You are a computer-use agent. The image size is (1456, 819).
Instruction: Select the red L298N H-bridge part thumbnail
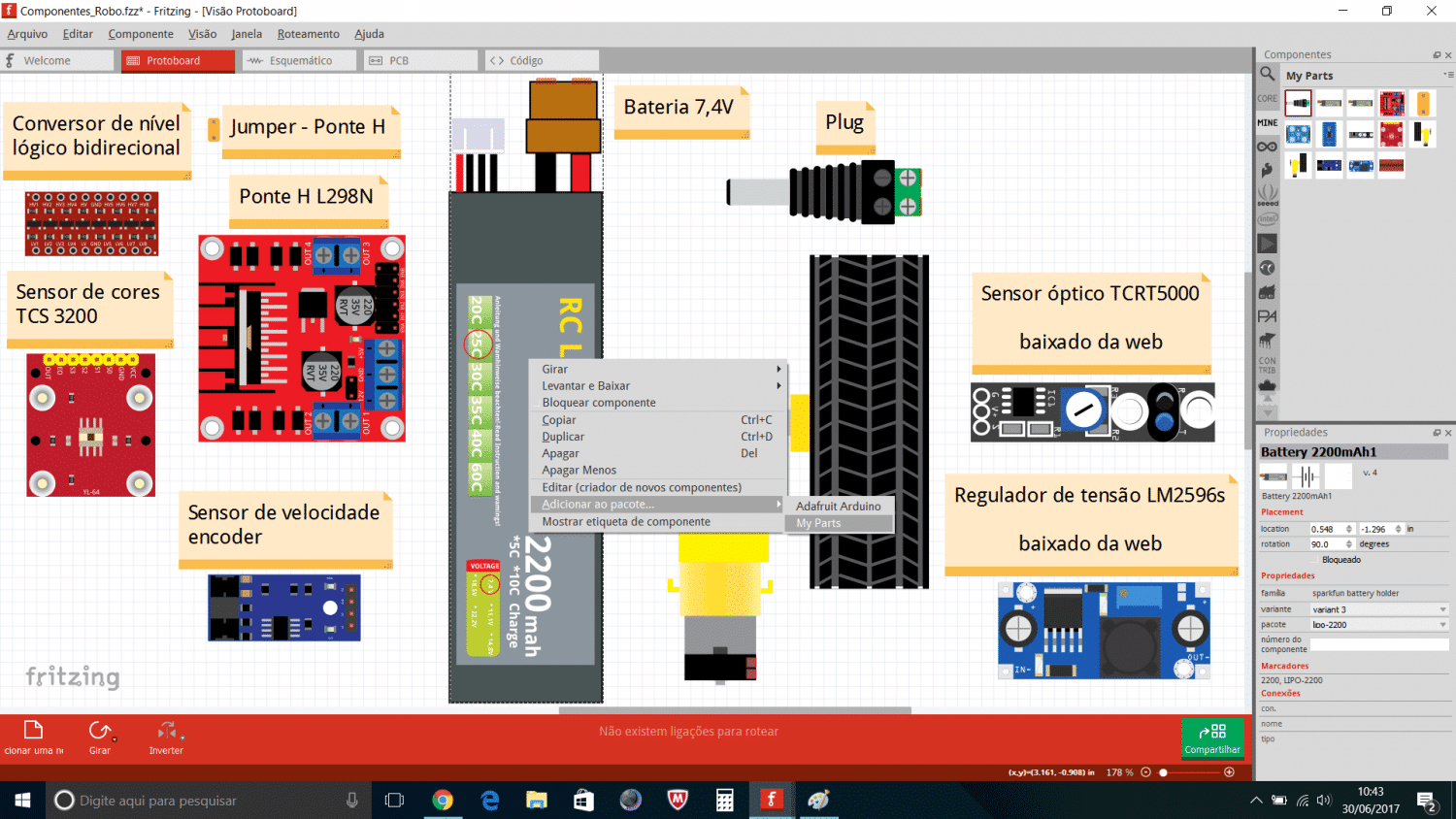(1392, 103)
